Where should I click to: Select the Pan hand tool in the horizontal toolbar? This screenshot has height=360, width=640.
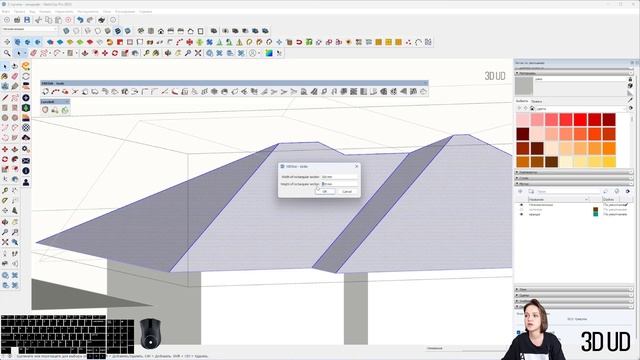point(178,53)
